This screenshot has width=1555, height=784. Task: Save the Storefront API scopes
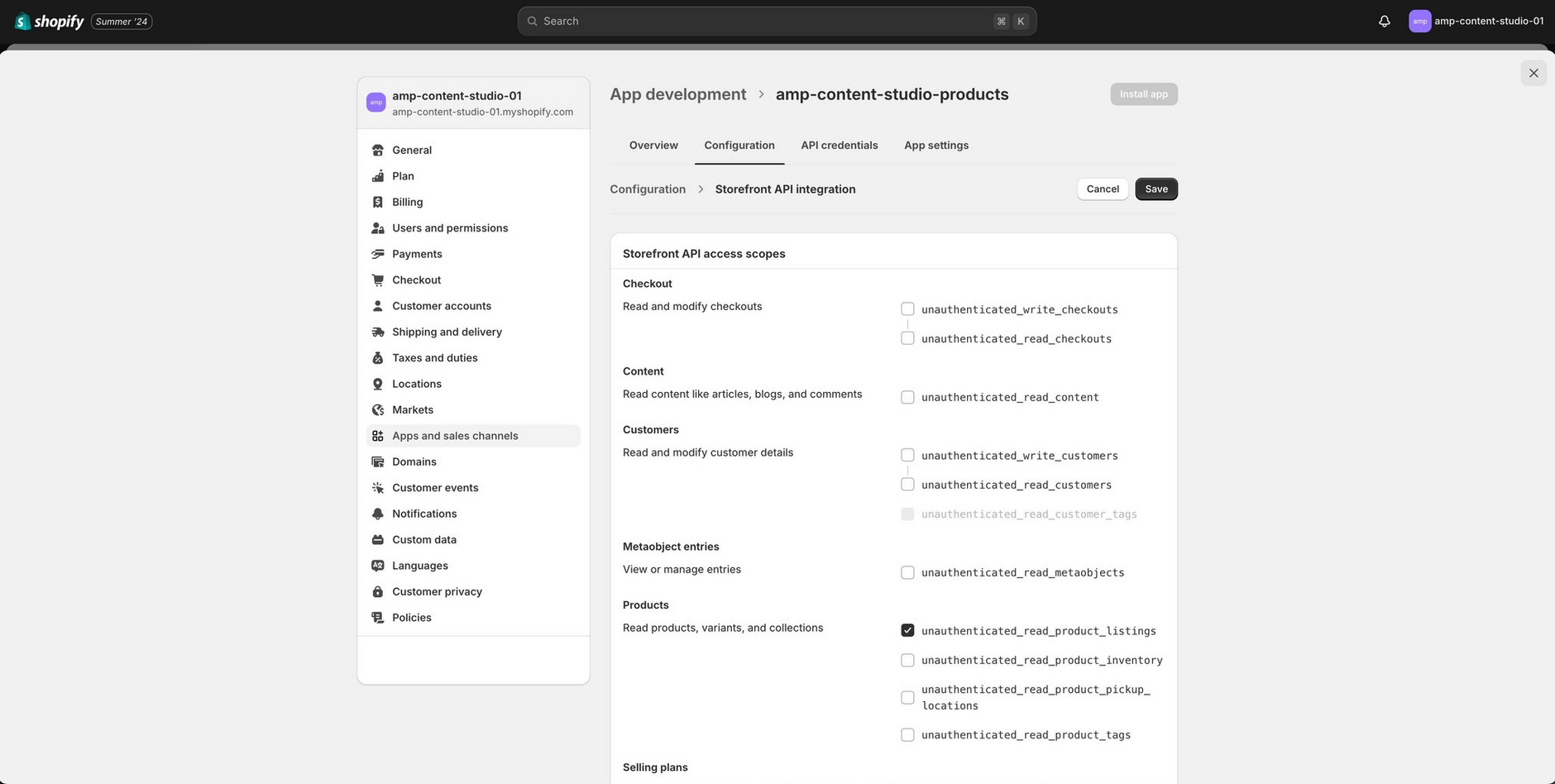[1156, 189]
